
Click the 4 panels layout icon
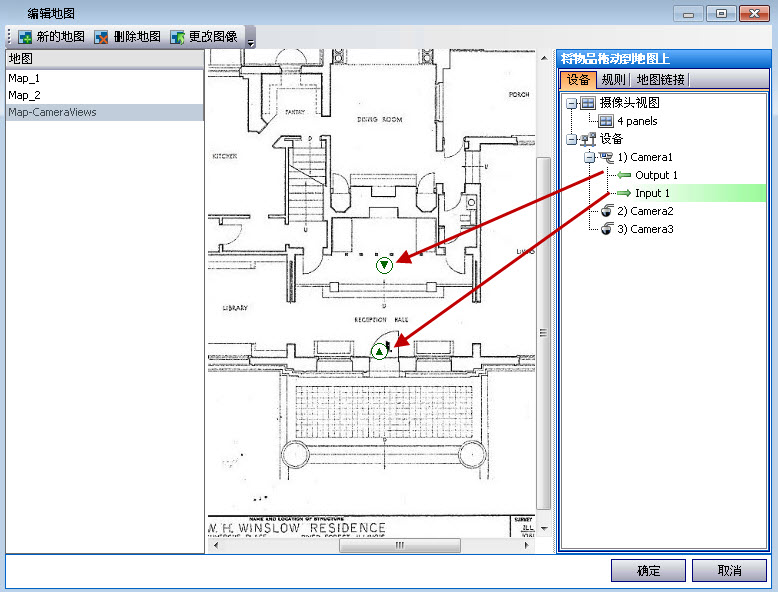pos(606,121)
